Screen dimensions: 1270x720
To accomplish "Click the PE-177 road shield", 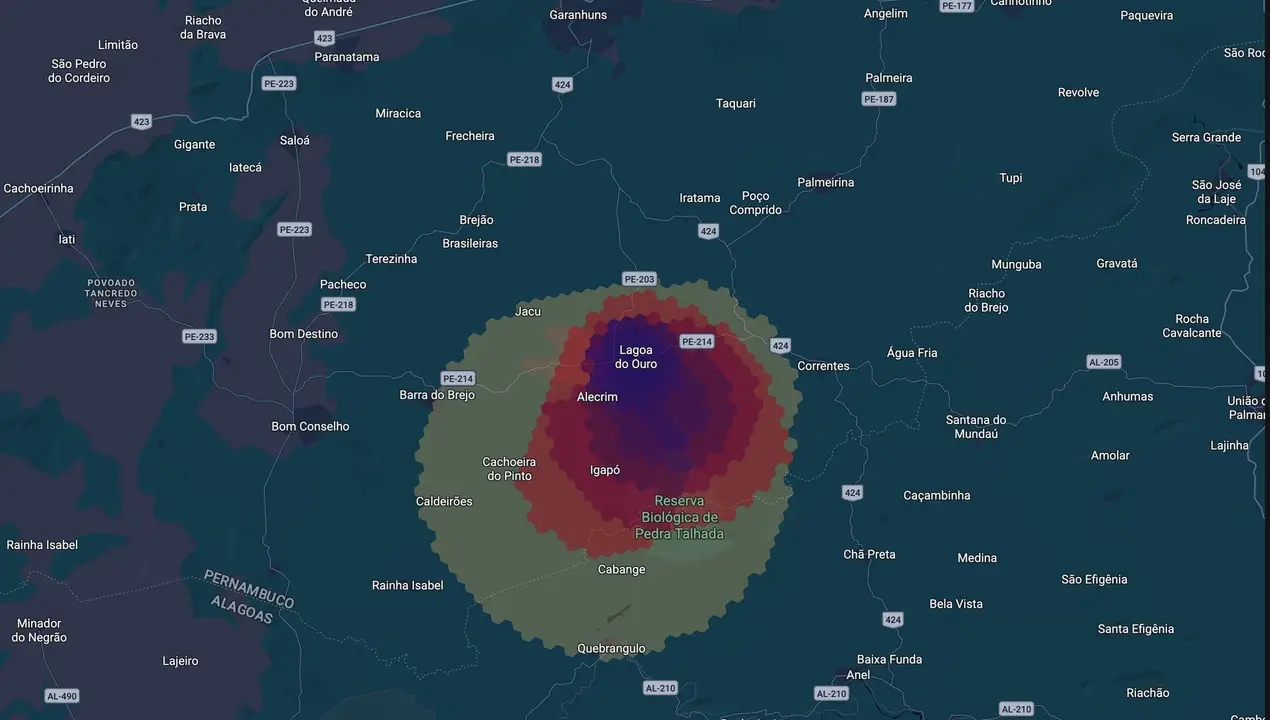I will (x=957, y=6).
